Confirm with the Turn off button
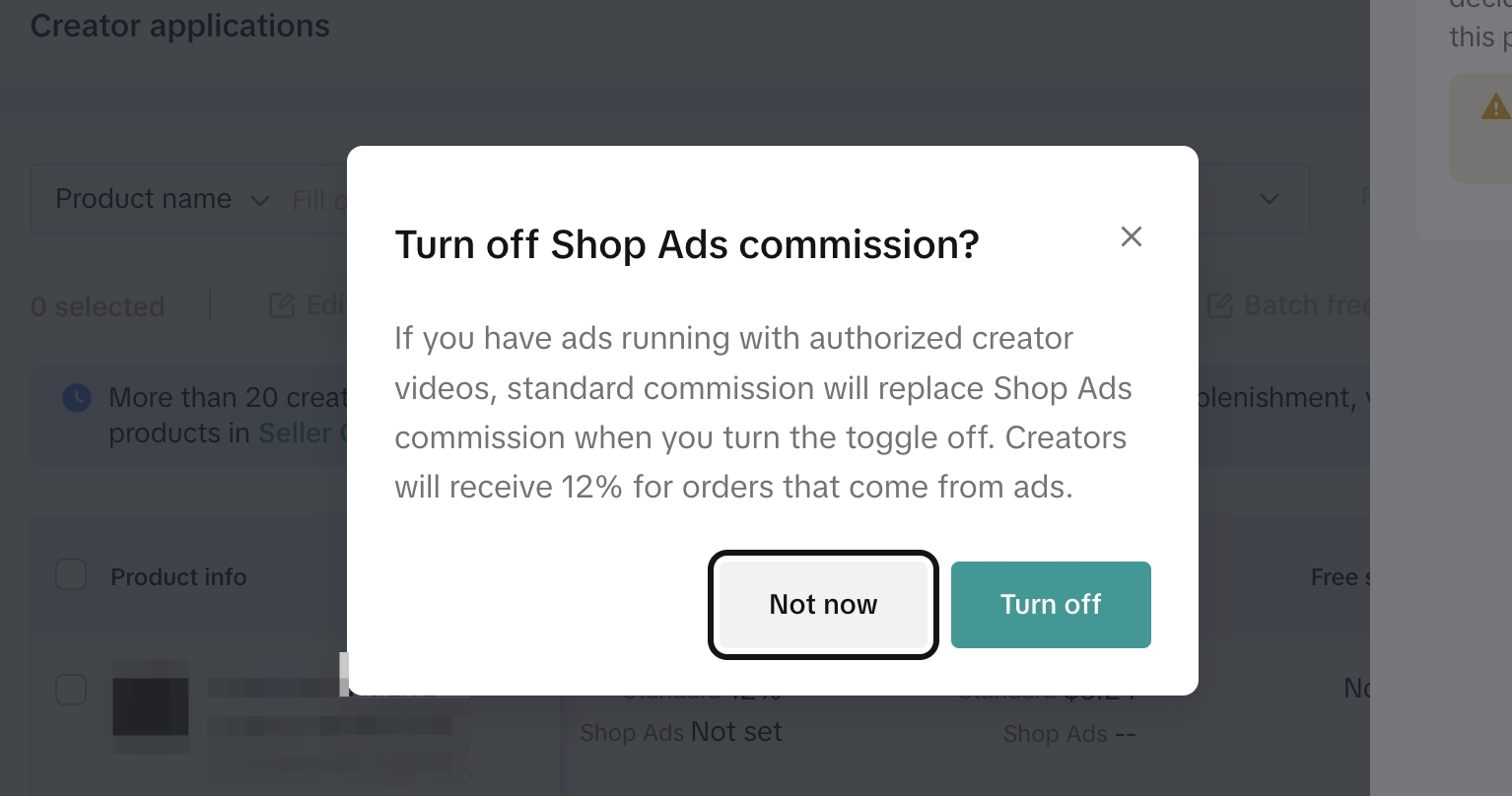This screenshot has height=796, width=1512. click(1051, 604)
